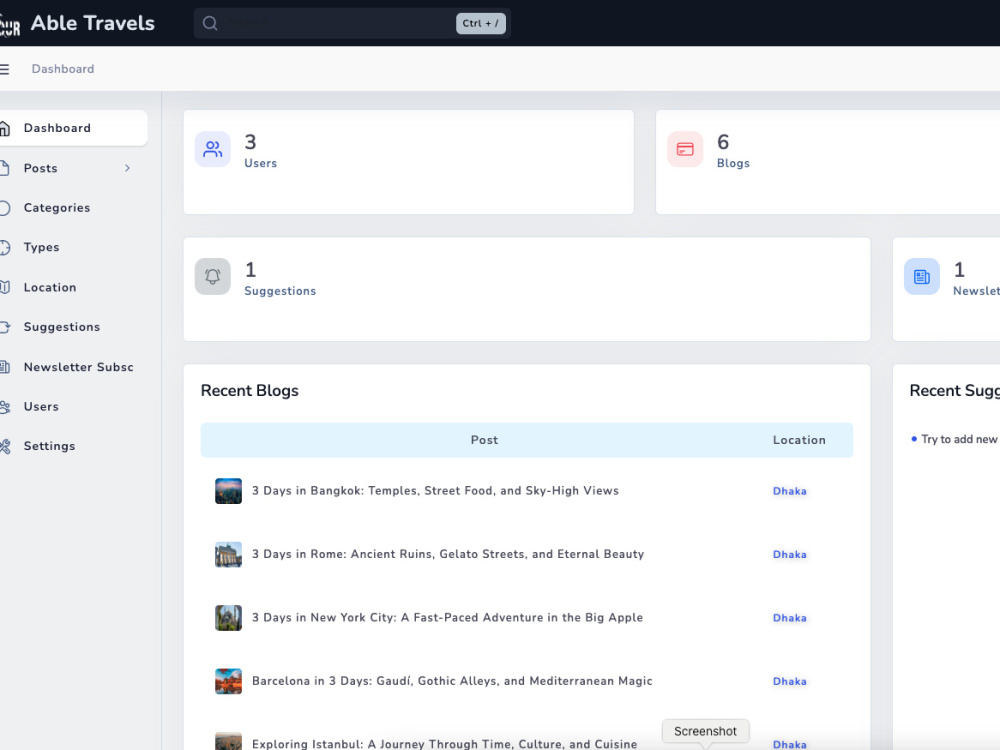
Task: Click the blue newspaper icon in Newsletter card
Action: 922,276
